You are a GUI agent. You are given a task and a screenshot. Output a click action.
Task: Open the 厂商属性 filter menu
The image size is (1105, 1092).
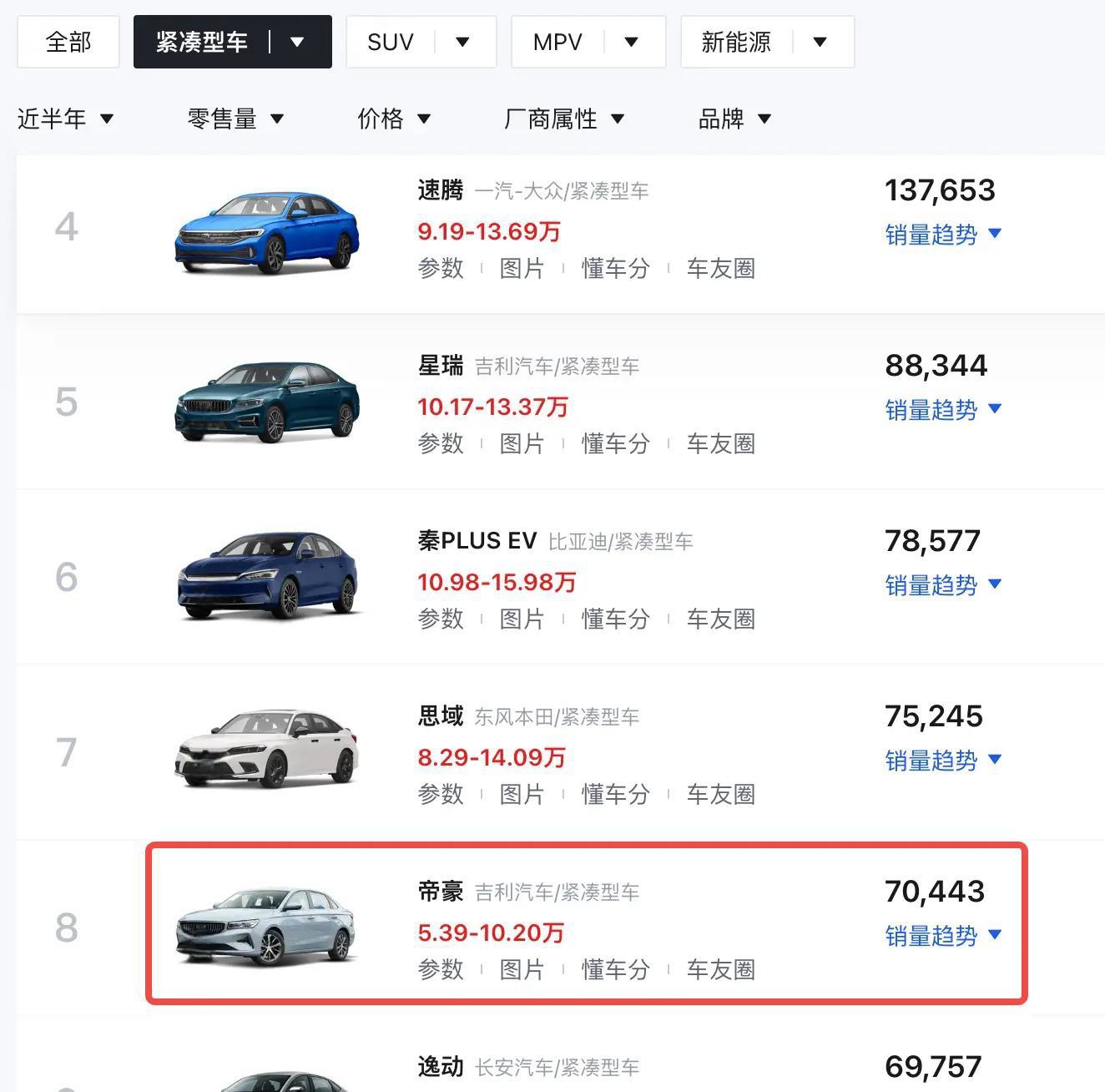(x=564, y=119)
